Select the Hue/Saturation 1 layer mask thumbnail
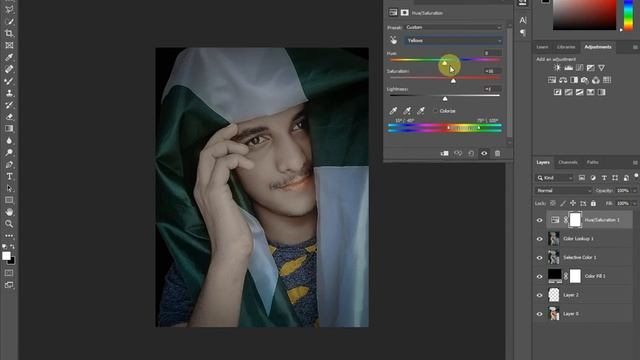 [575, 220]
